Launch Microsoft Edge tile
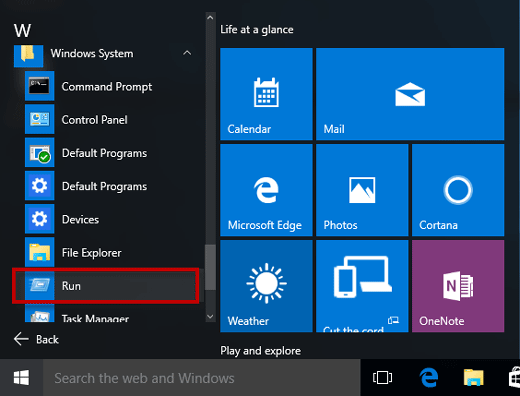Image resolution: width=520 pixels, height=396 pixels. point(266,190)
